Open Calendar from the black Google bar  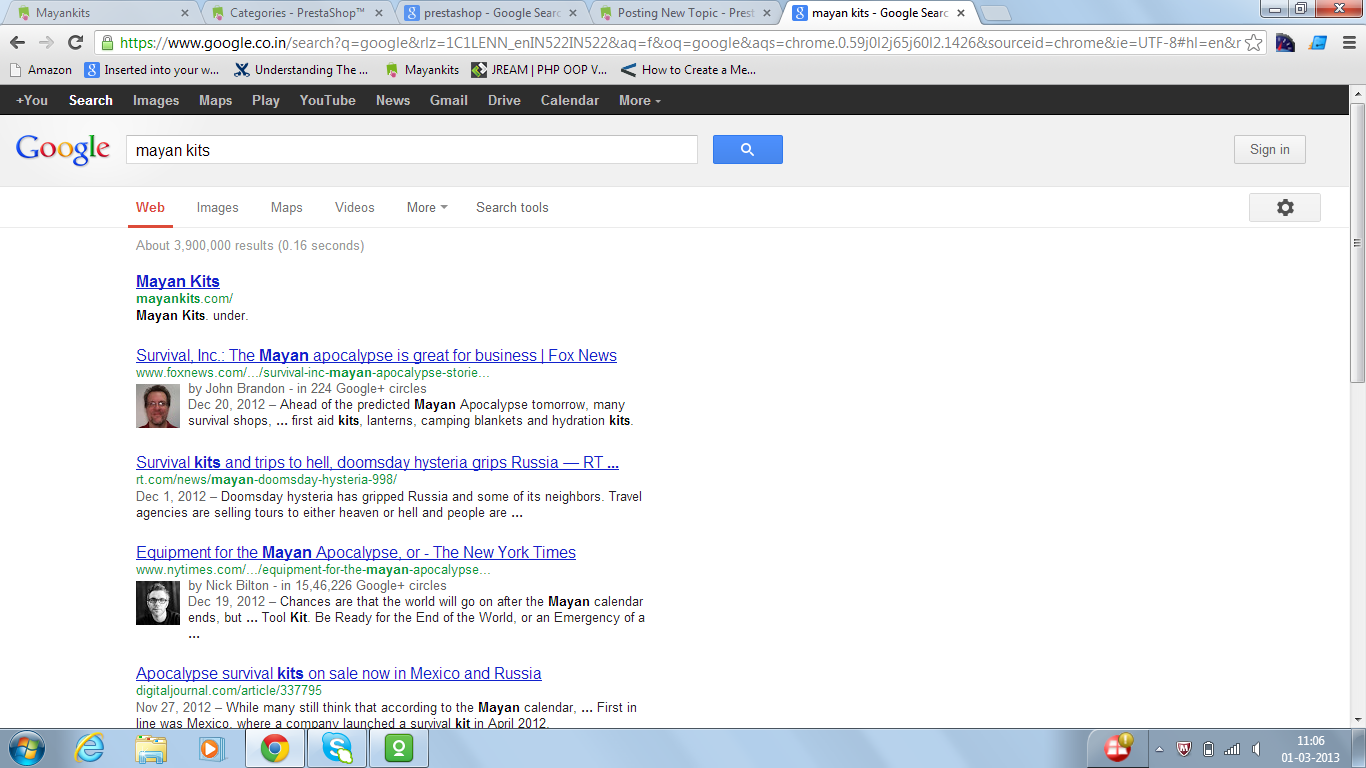570,100
